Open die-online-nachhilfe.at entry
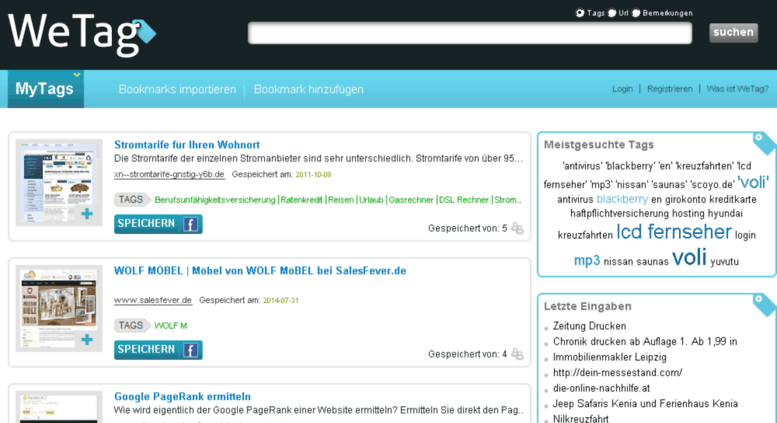777x423 pixels. pos(601,388)
